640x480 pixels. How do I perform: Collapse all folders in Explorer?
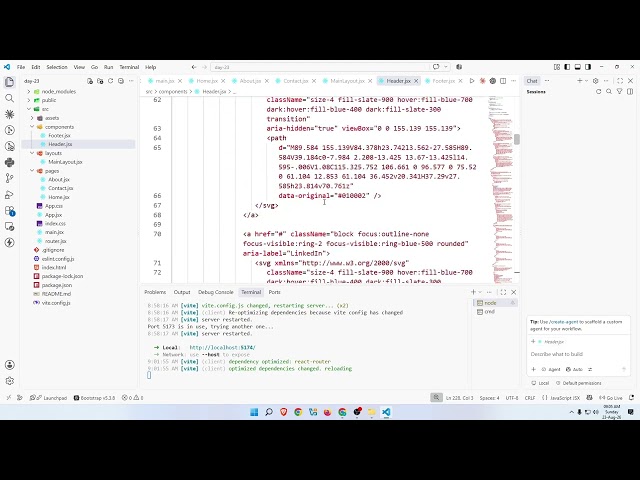[121, 81]
